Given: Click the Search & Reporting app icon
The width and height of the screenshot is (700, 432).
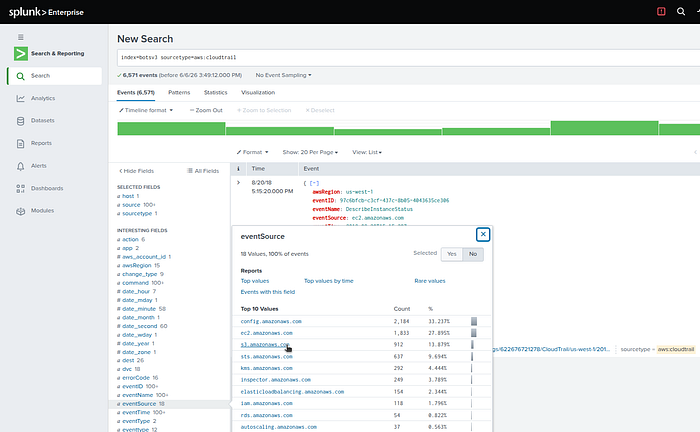Looking at the screenshot, I should tap(21, 54).
